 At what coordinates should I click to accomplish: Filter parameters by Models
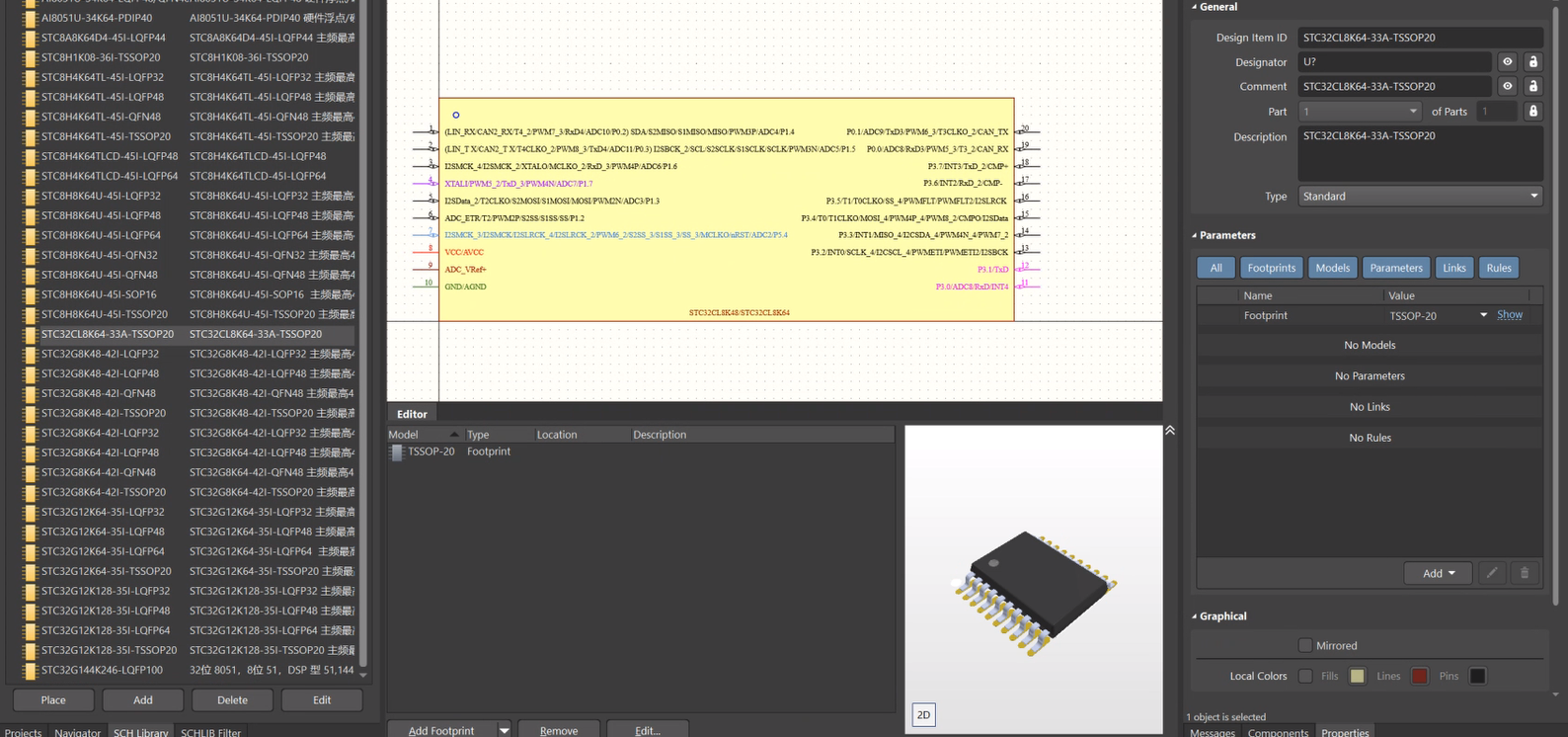(1332, 268)
